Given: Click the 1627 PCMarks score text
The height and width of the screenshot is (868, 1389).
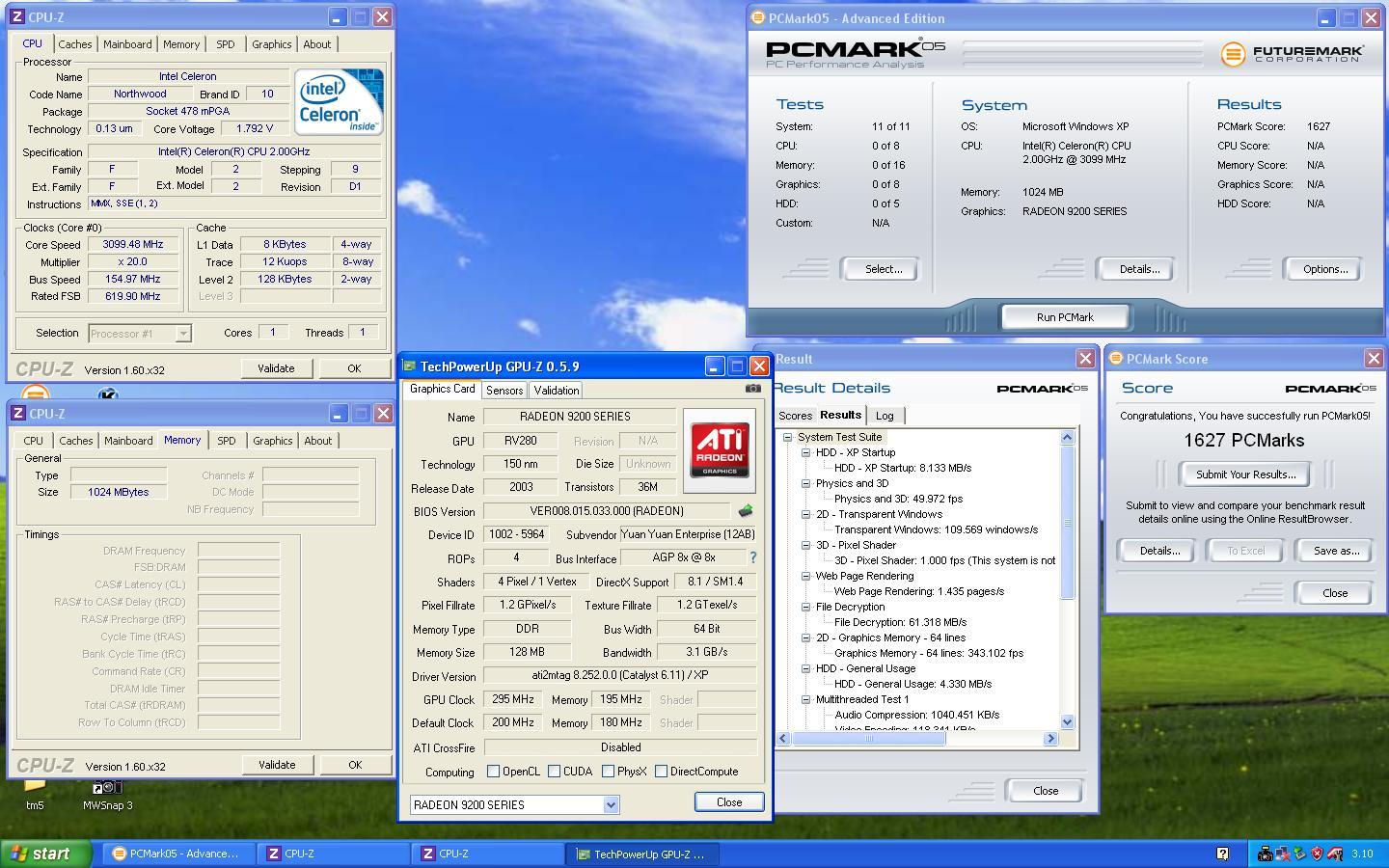Looking at the screenshot, I should tap(1244, 441).
